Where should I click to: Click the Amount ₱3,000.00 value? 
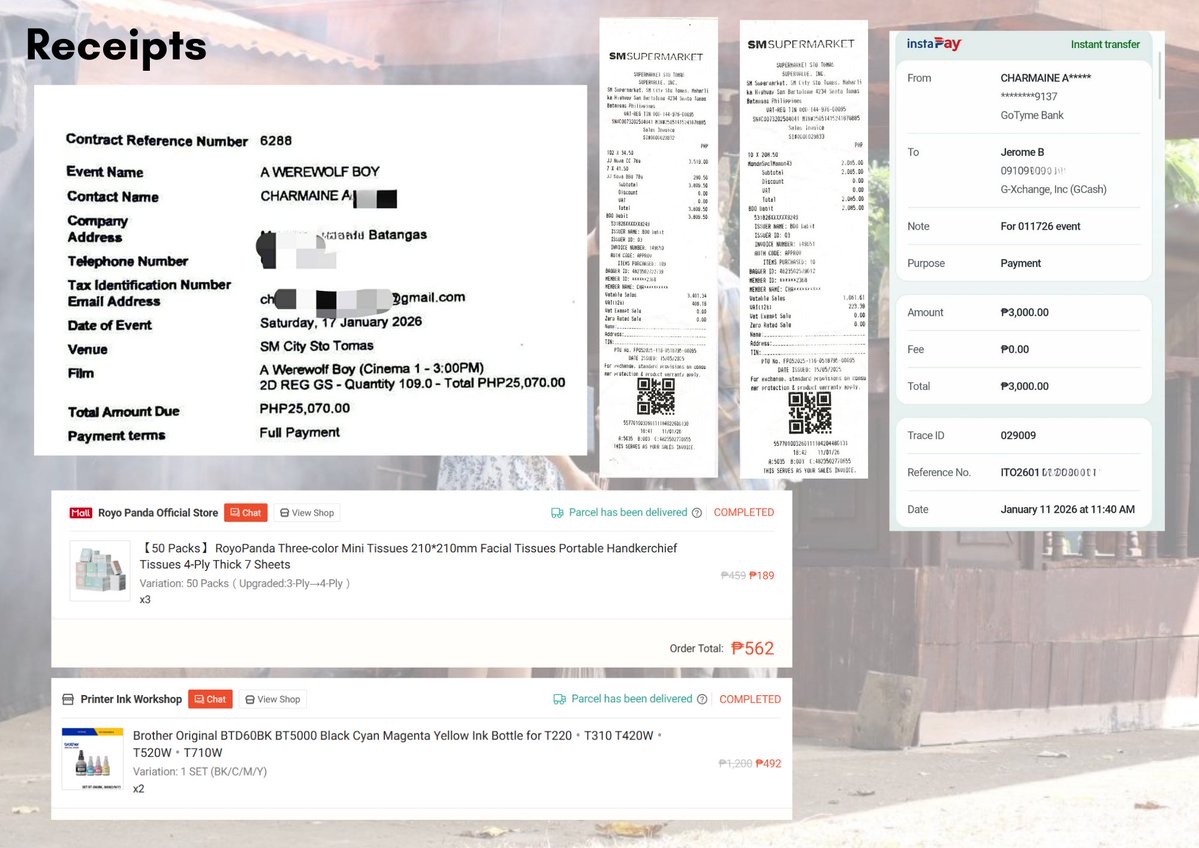(x=1024, y=312)
